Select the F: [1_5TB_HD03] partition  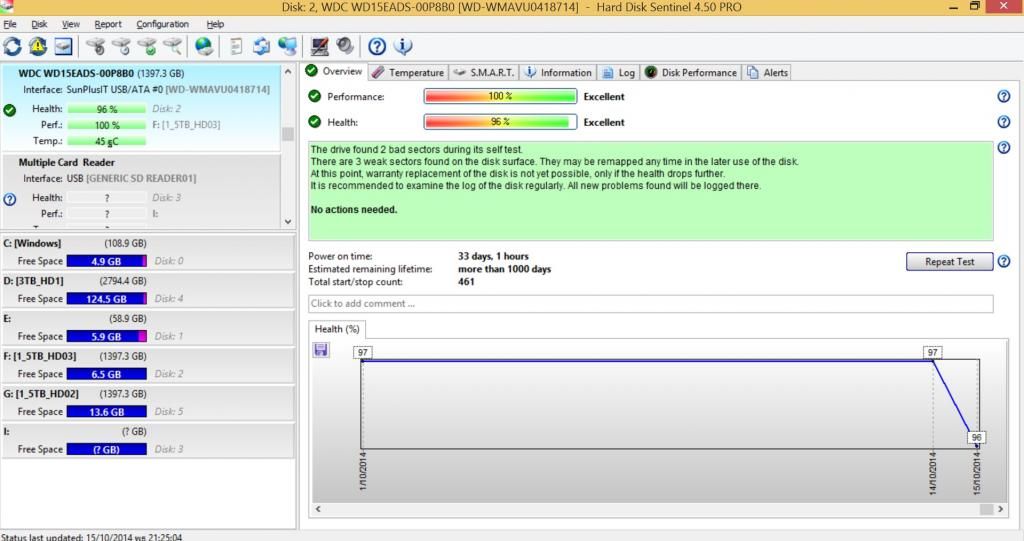[x=148, y=365]
